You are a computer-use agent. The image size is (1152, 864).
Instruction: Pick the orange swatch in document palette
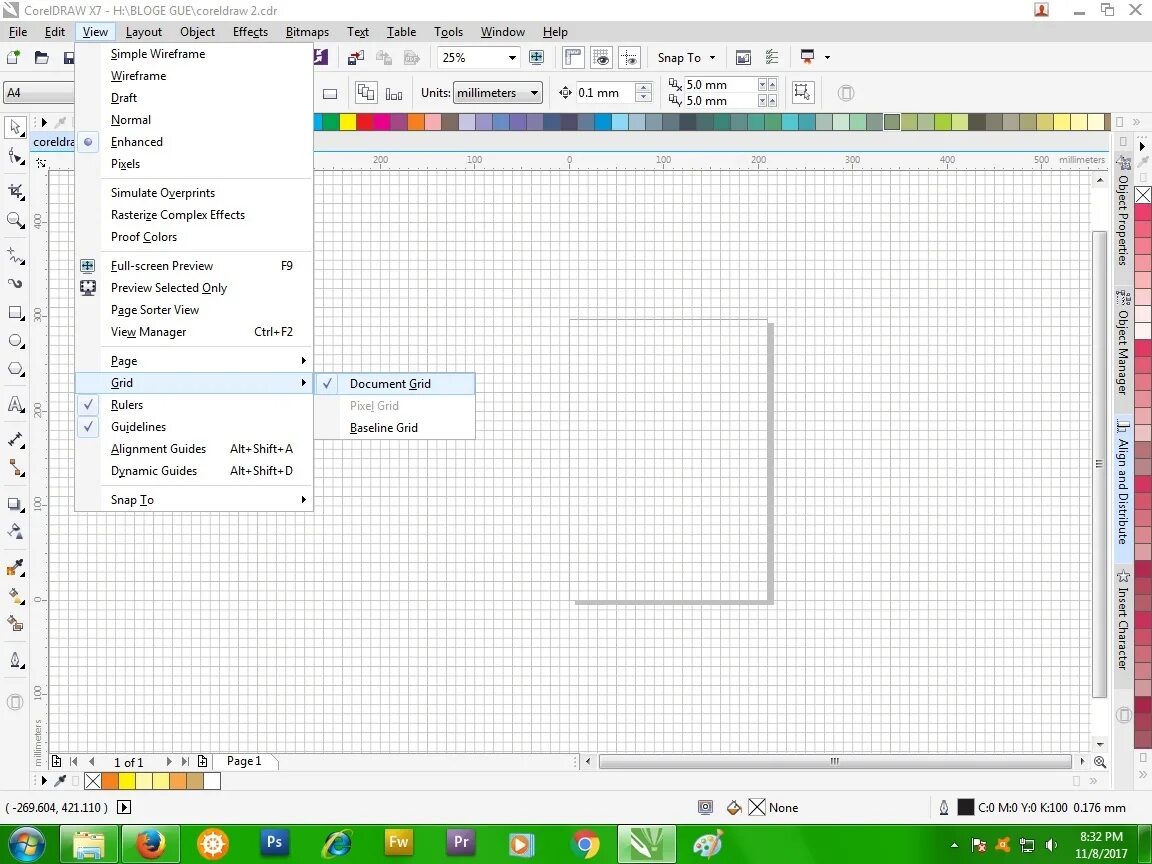[109, 781]
